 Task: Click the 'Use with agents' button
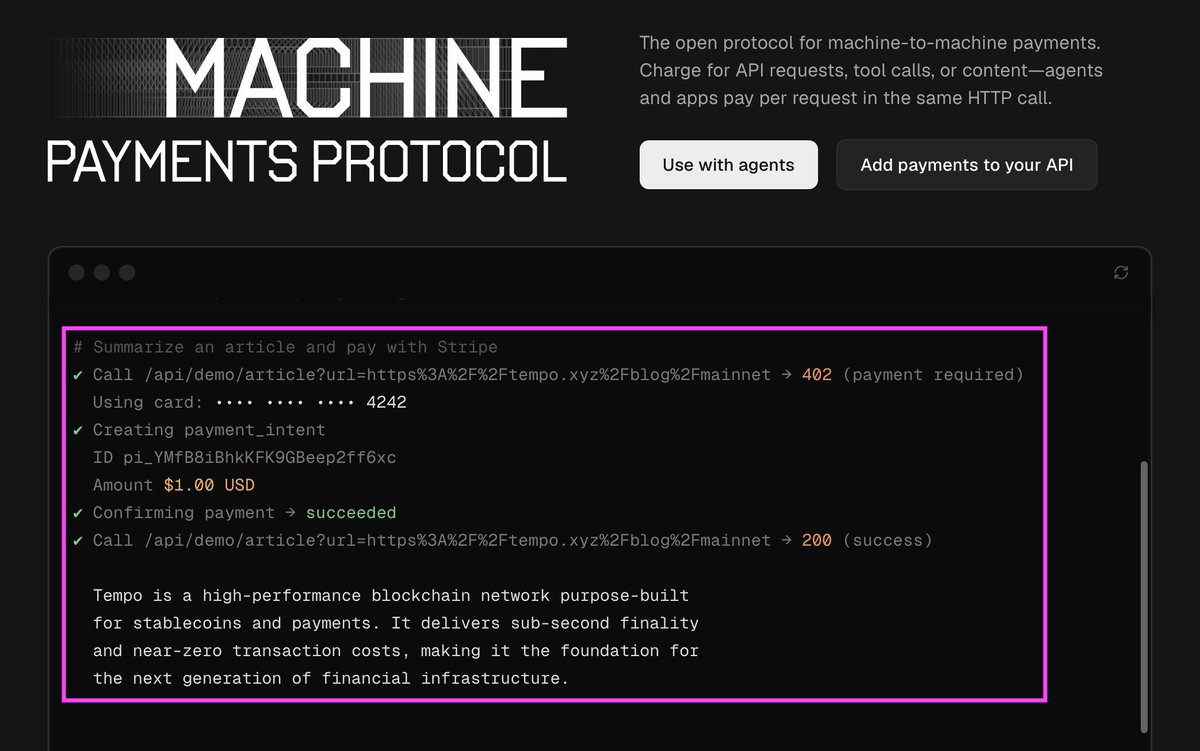(x=728, y=165)
